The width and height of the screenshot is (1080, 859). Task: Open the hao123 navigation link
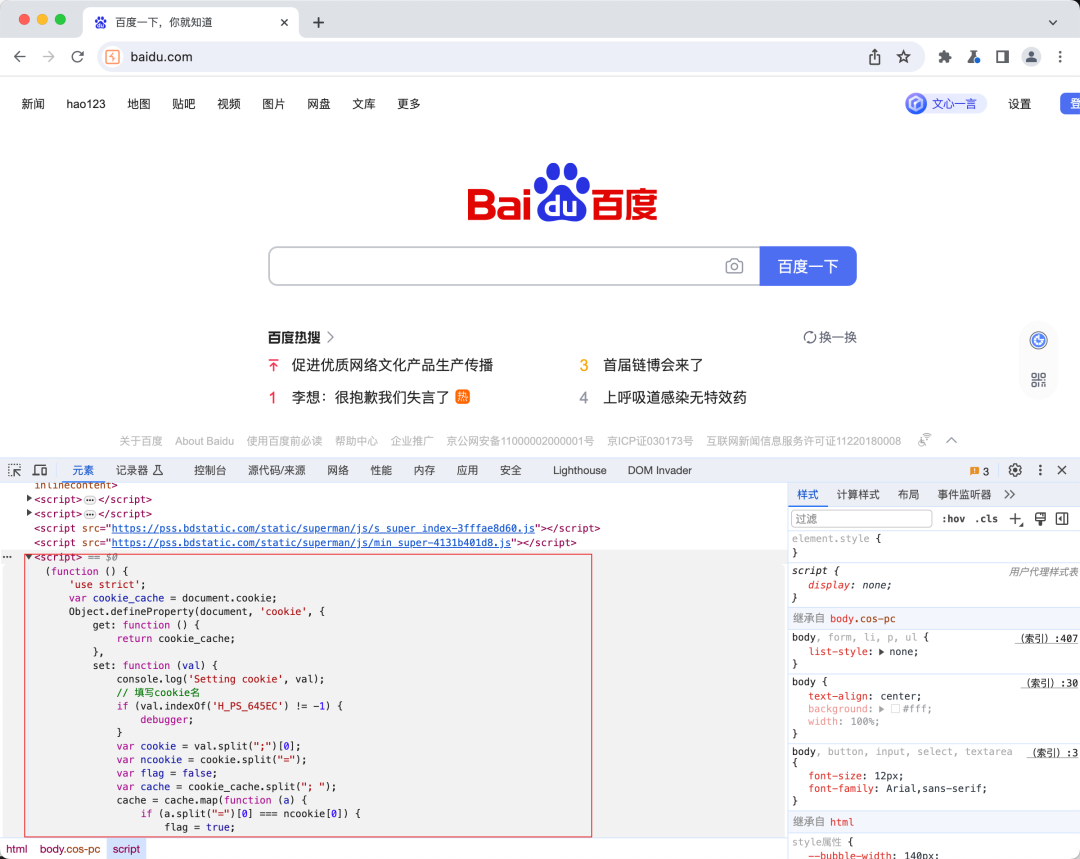[x=86, y=104]
